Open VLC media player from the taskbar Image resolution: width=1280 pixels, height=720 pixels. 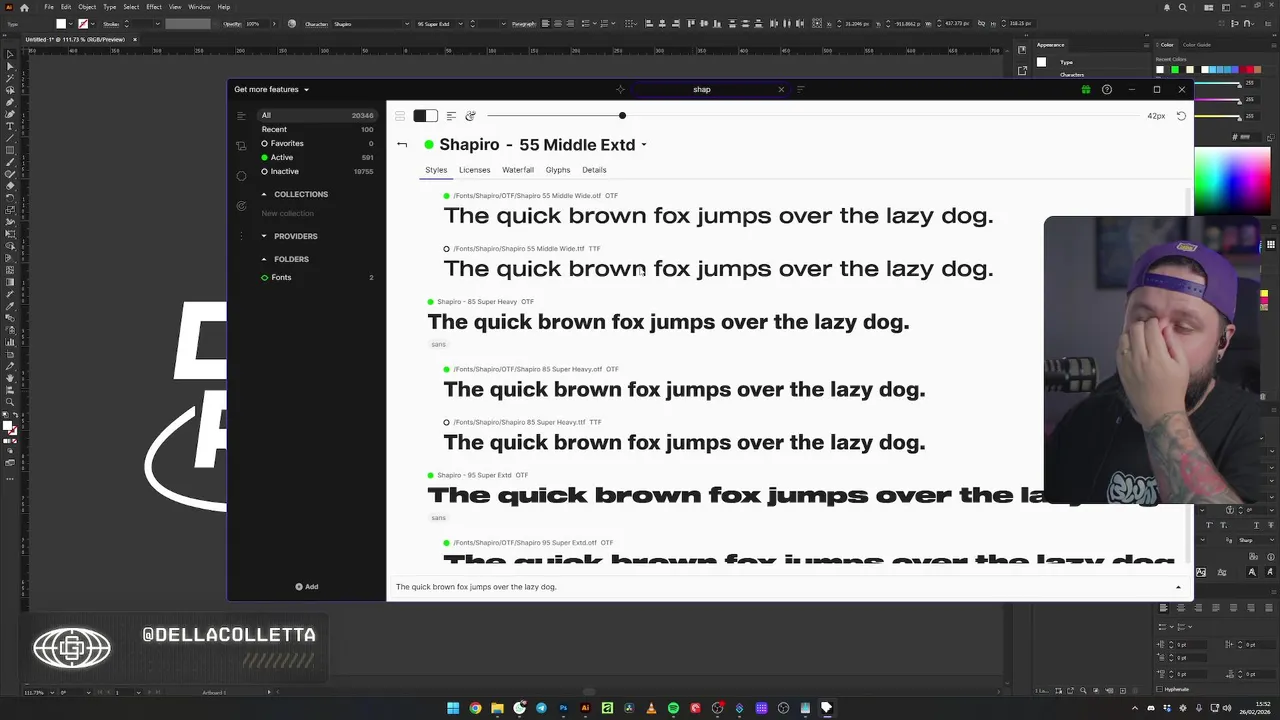[651, 708]
